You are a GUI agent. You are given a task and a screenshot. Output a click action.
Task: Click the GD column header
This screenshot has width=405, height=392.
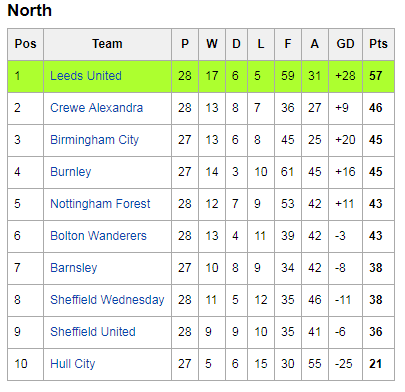coord(345,44)
